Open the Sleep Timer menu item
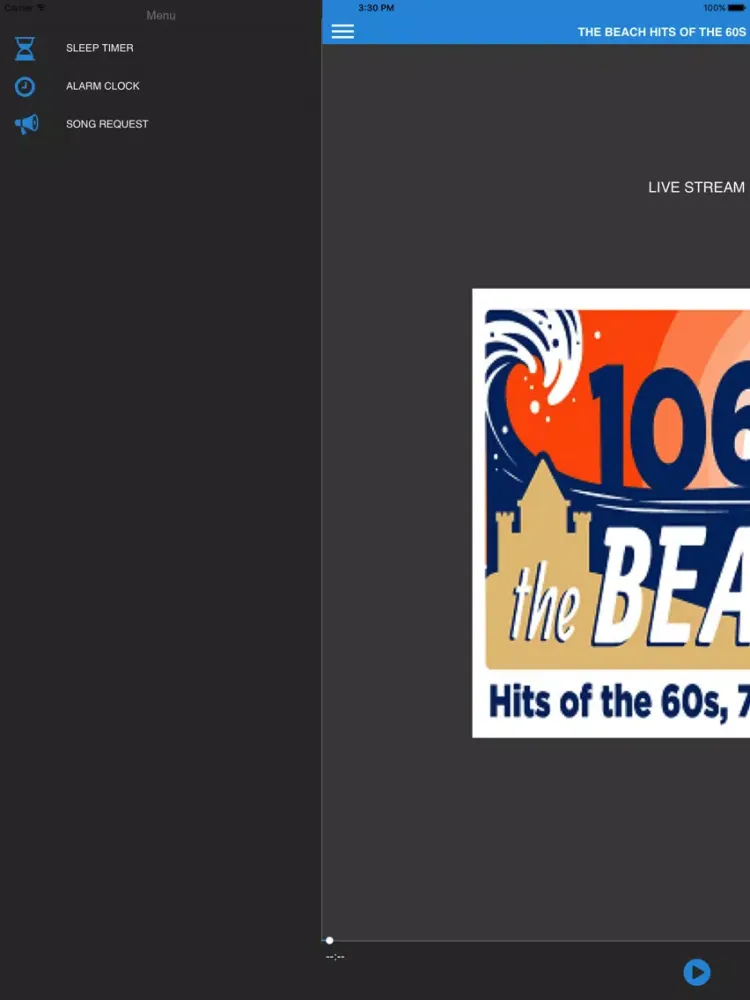Viewport: 750px width, 1000px height. click(161, 48)
